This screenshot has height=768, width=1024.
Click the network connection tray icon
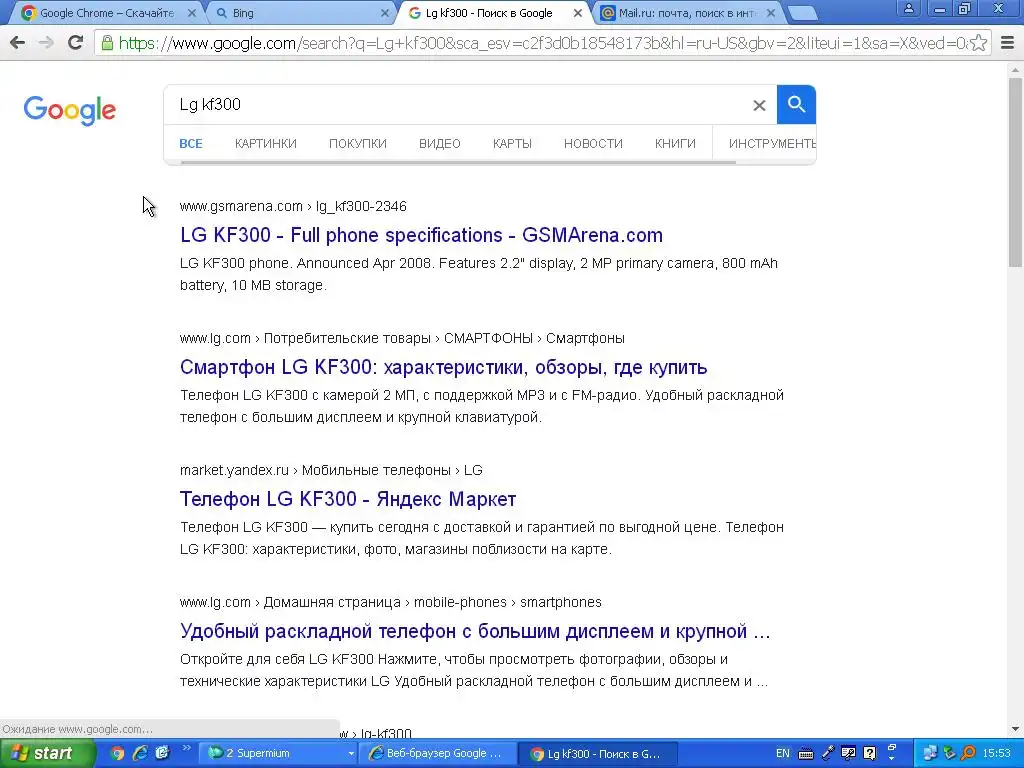(930, 754)
